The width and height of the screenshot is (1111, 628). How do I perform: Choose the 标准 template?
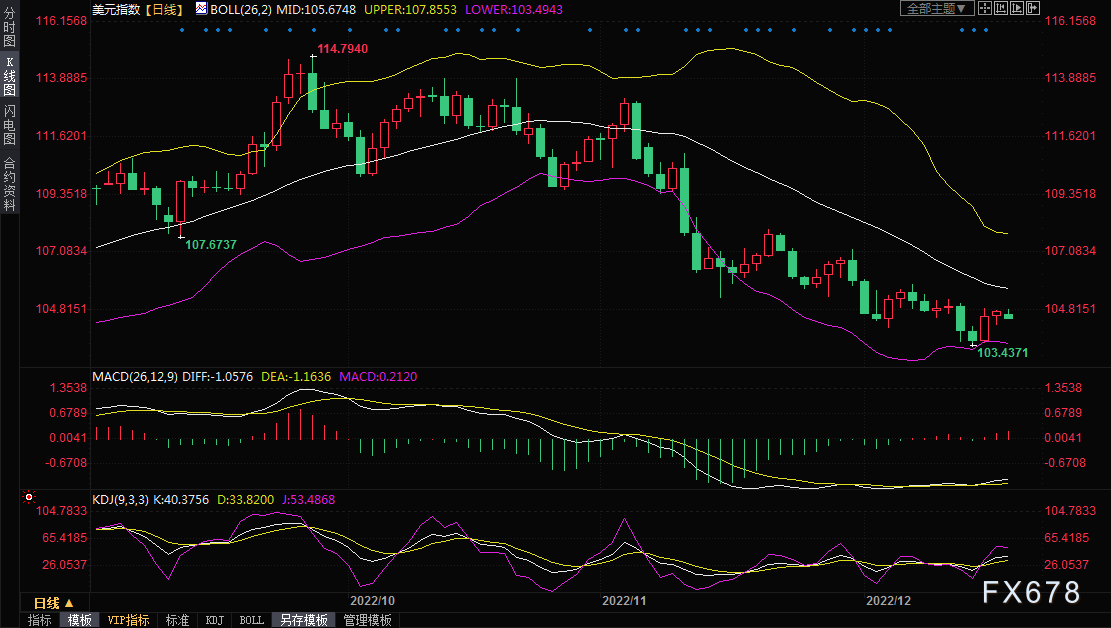coord(177,620)
